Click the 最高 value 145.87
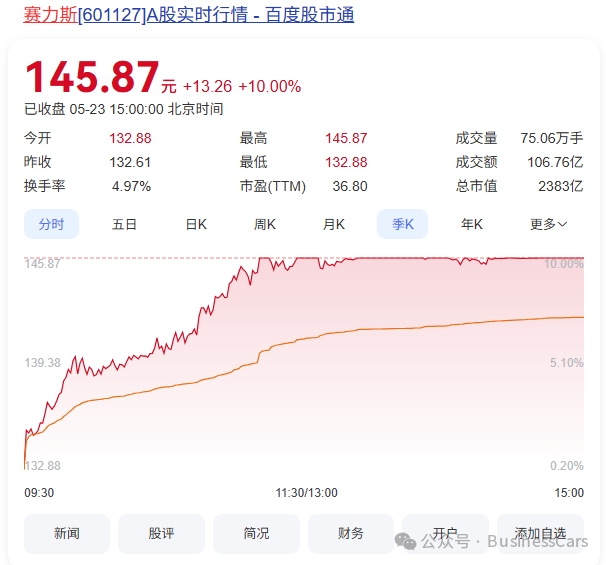 (346, 138)
